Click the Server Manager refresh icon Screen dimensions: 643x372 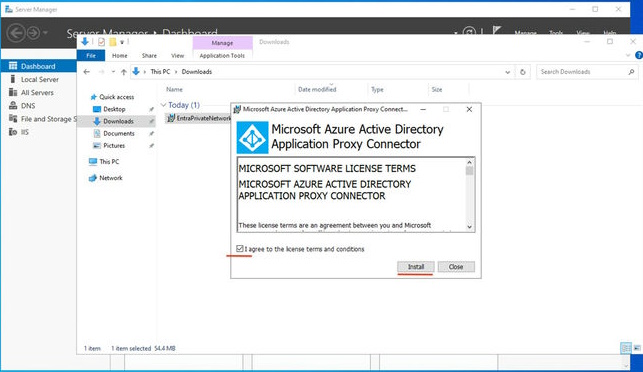(x=469, y=32)
